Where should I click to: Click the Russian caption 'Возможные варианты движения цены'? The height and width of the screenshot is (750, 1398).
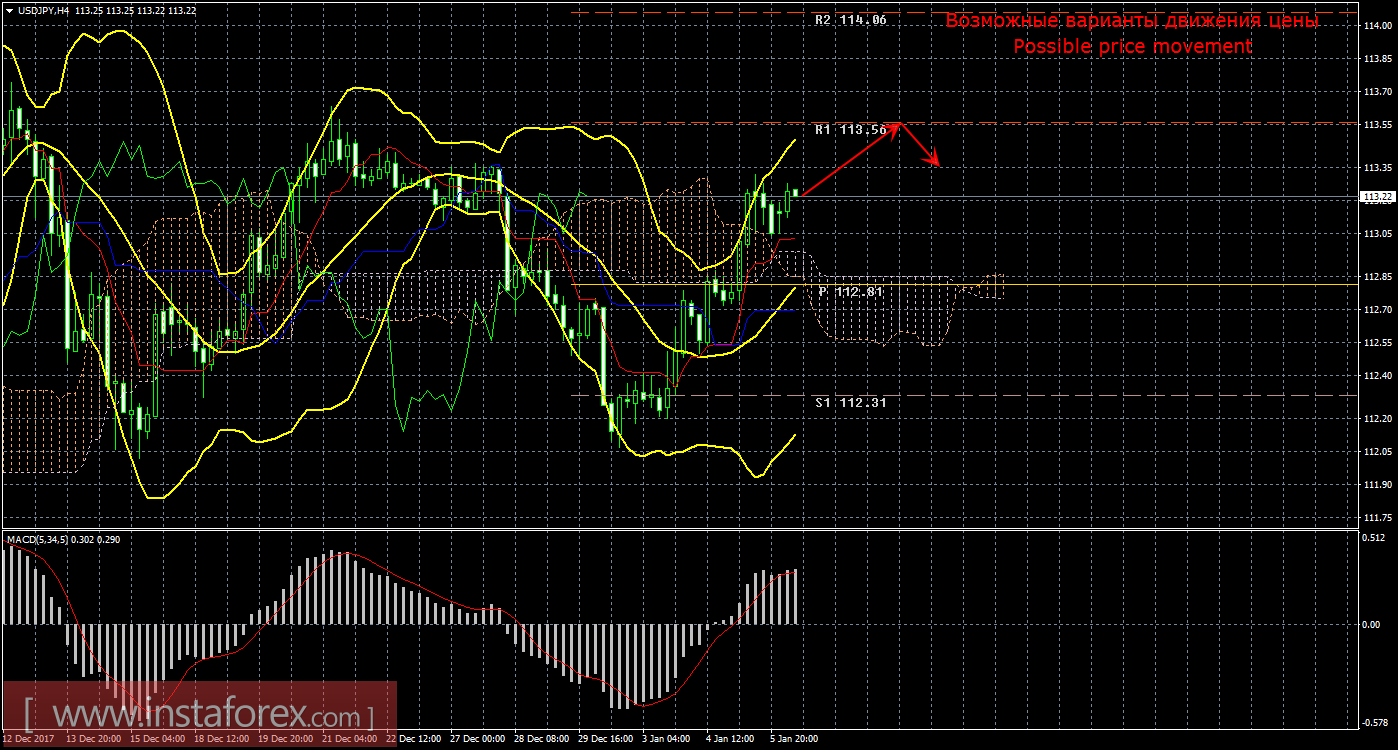tap(1132, 21)
